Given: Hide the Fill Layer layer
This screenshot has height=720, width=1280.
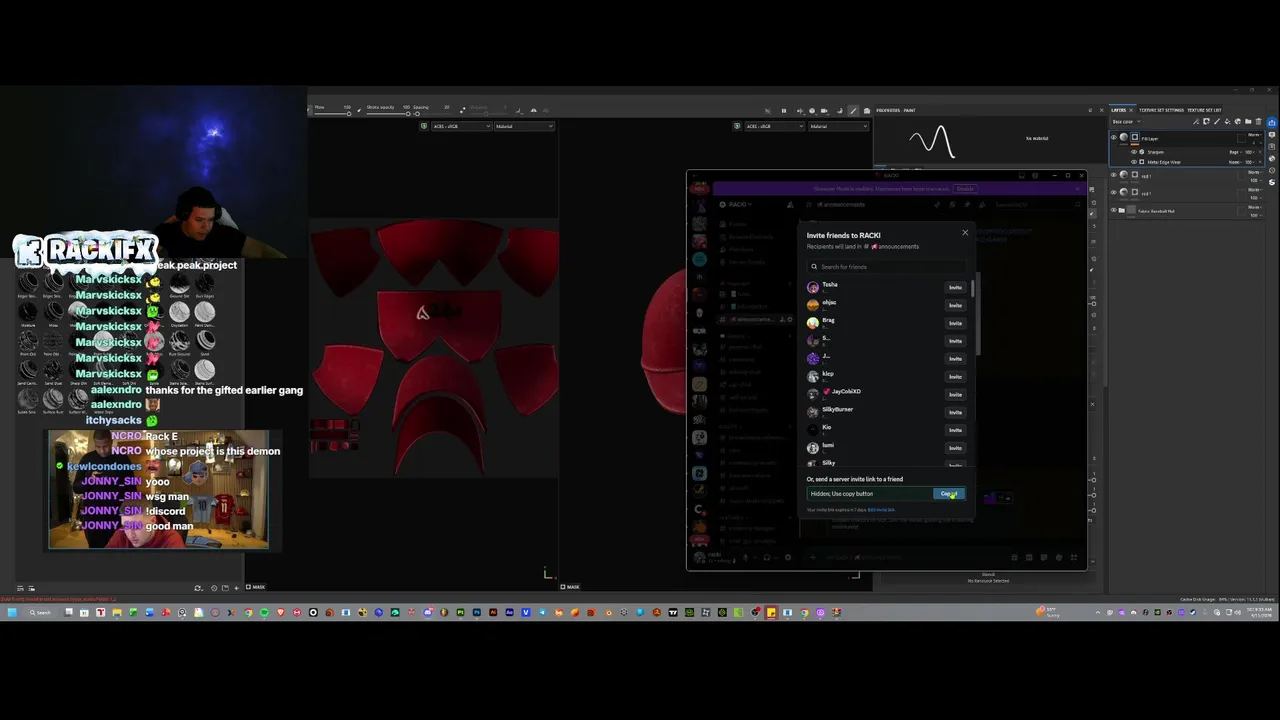Looking at the screenshot, I should click(1114, 137).
